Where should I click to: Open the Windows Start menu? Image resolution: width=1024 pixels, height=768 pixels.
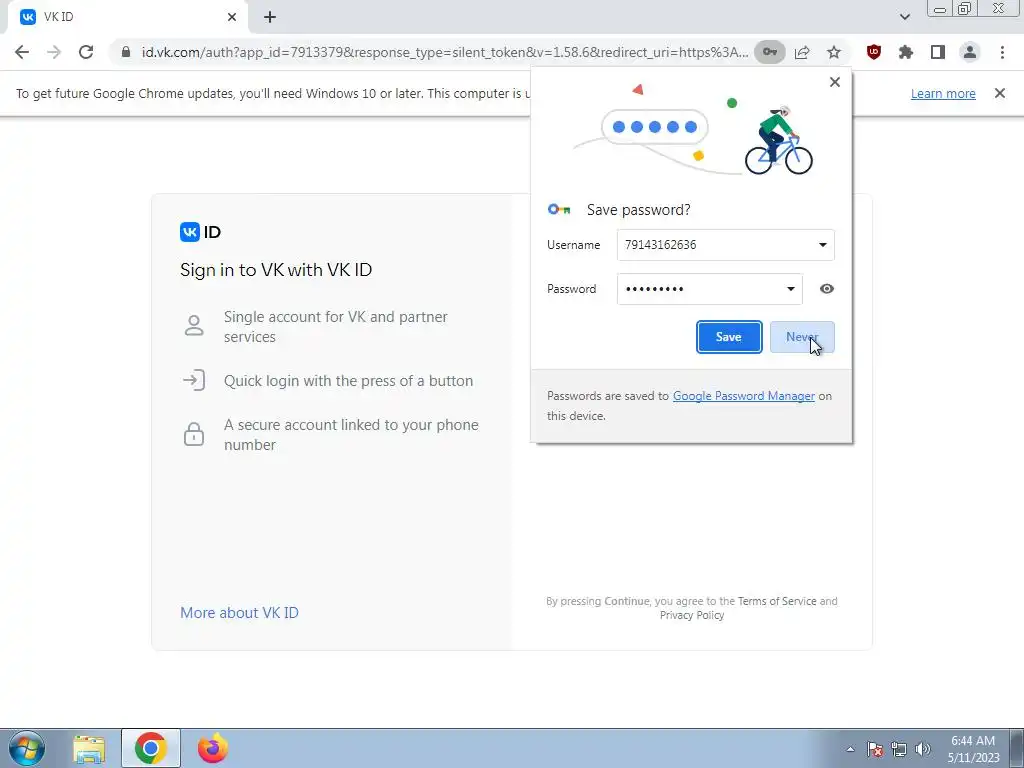pyautogui.click(x=27, y=748)
